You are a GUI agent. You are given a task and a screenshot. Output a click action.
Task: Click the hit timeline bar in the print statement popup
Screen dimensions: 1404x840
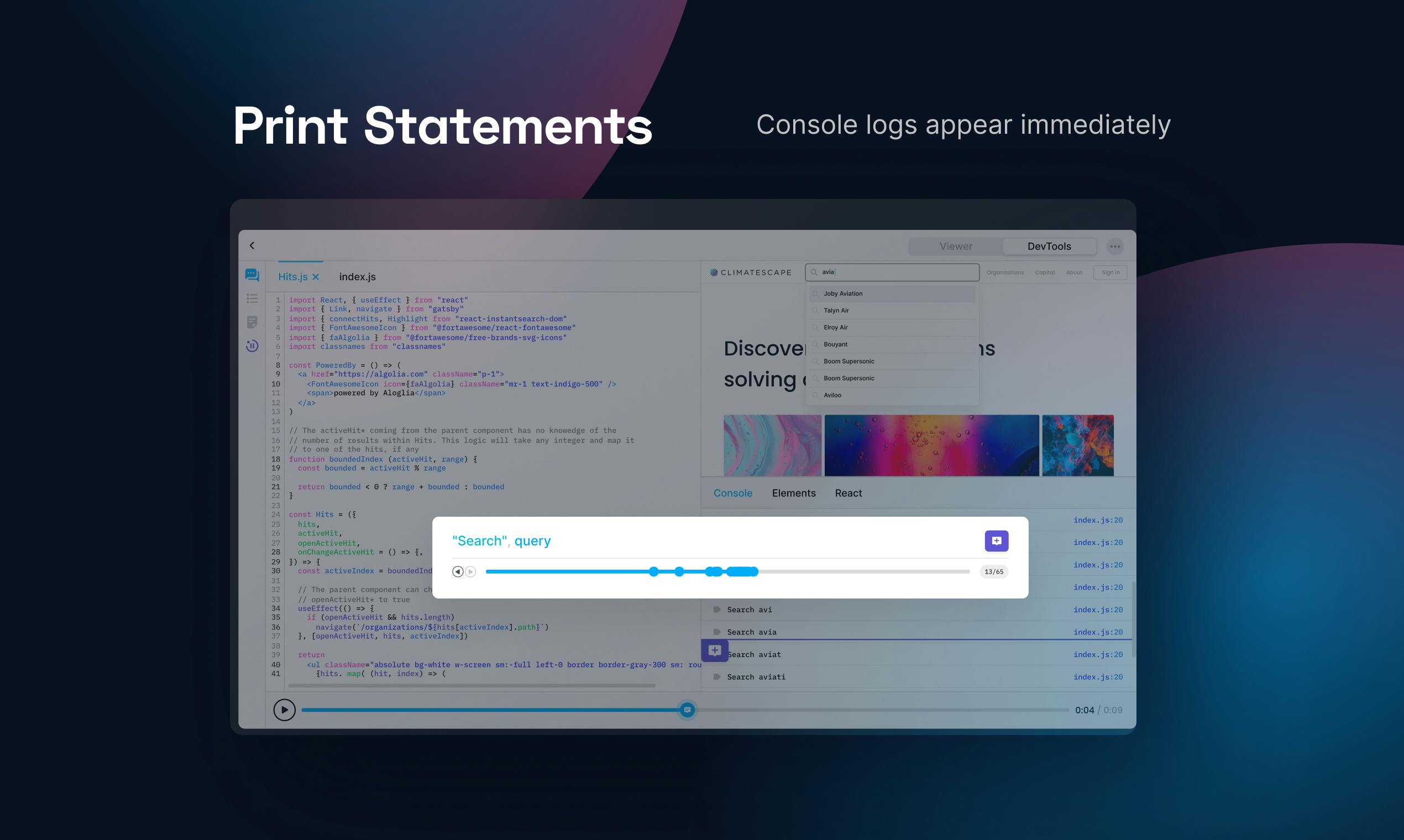point(727,572)
